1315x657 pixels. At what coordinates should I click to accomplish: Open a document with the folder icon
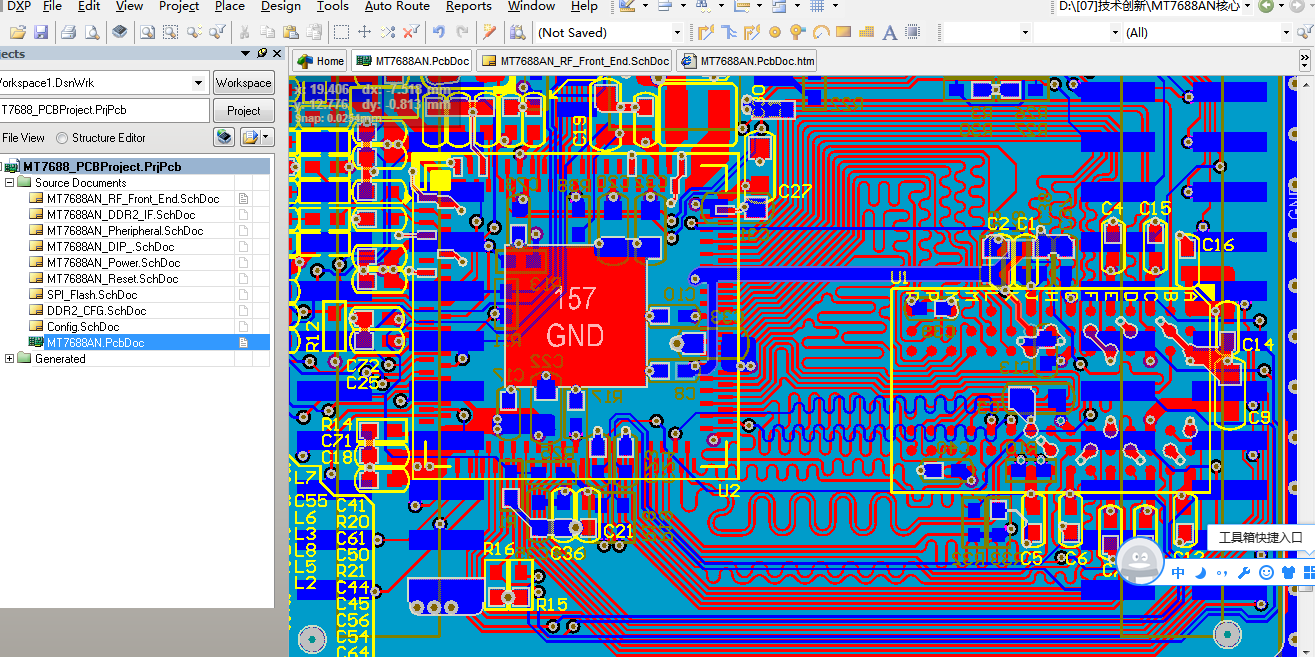pos(17,33)
